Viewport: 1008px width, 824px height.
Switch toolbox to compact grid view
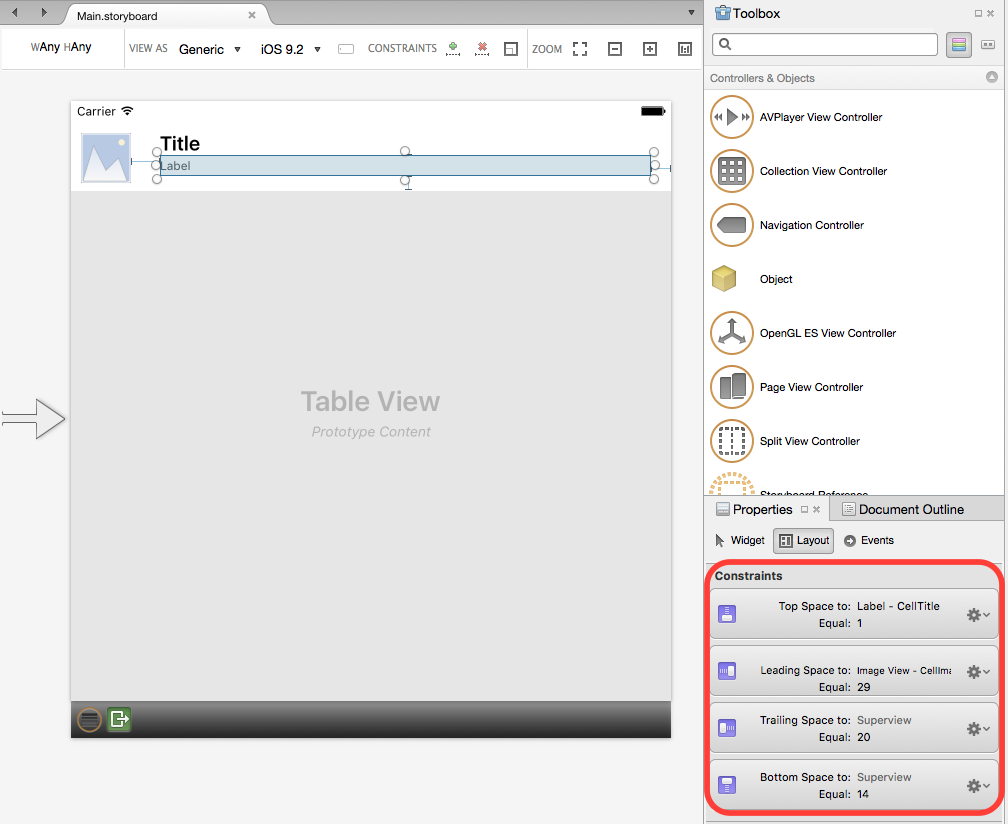coord(988,45)
